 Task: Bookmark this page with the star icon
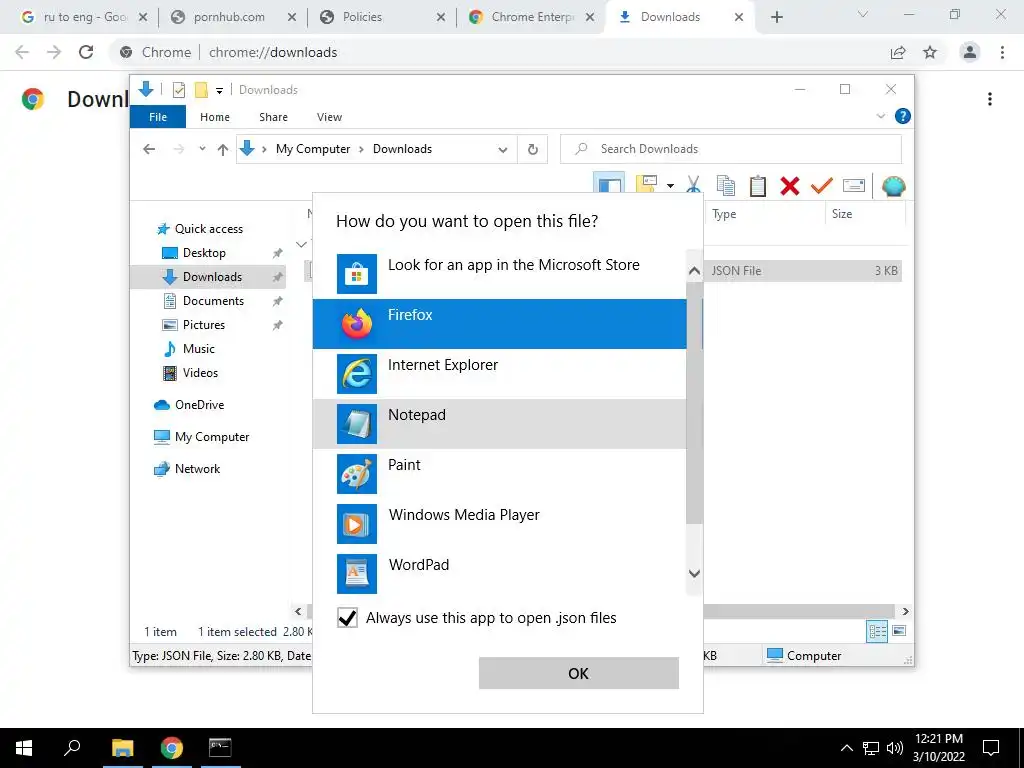[x=930, y=52]
